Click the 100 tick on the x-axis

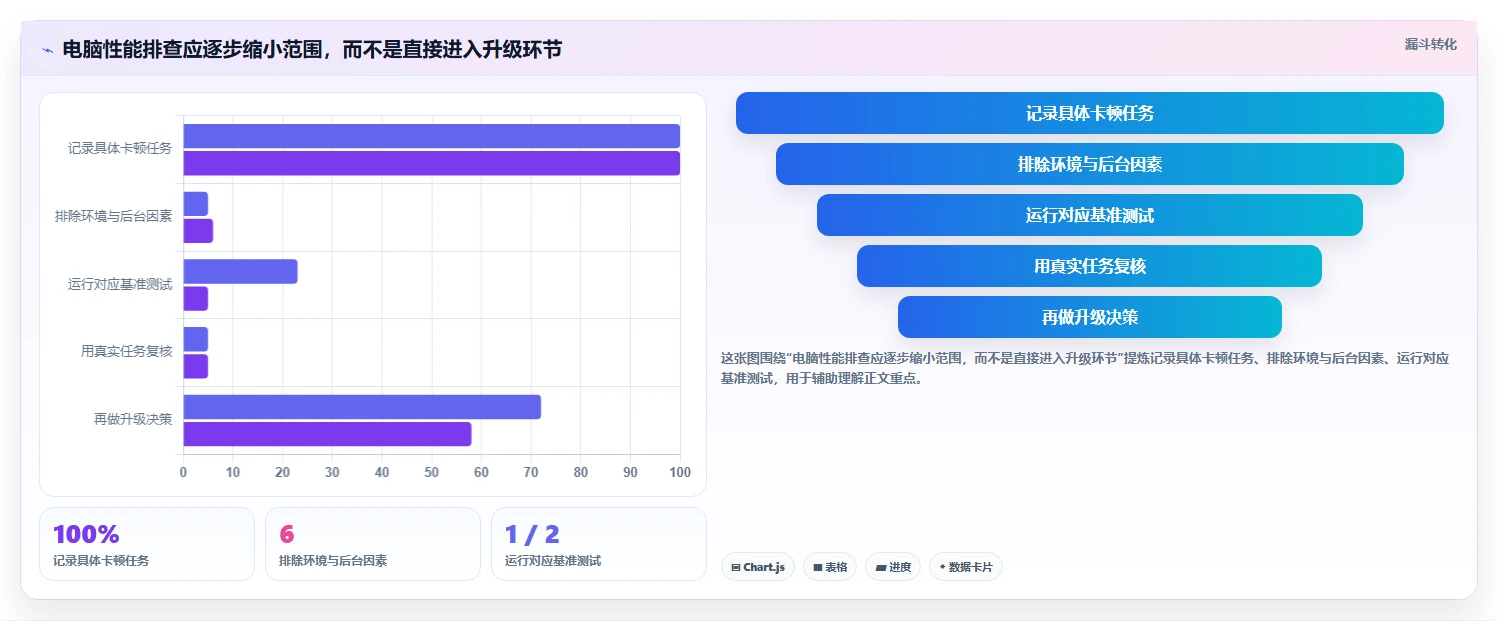[680, 472]
